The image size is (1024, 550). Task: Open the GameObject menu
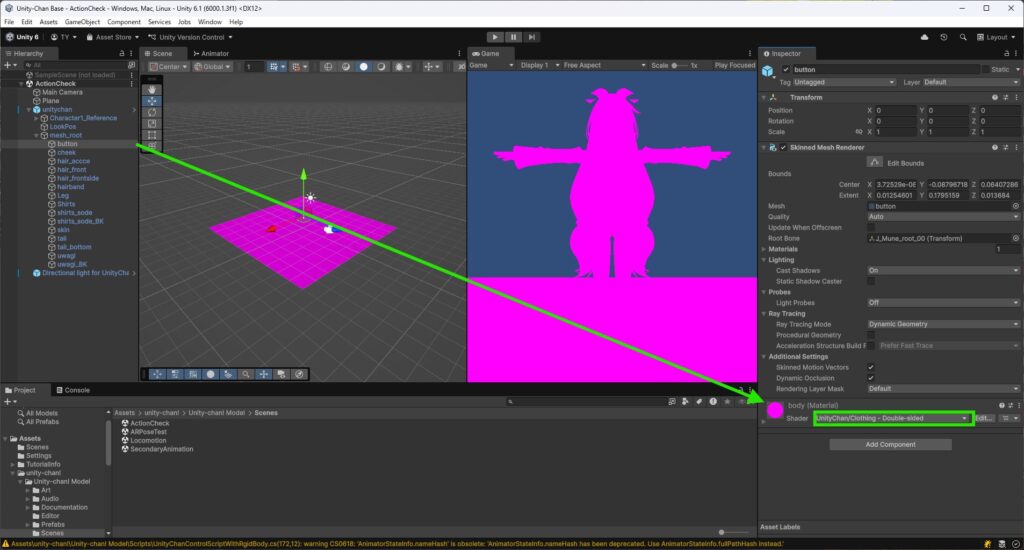tap(82, 21)
